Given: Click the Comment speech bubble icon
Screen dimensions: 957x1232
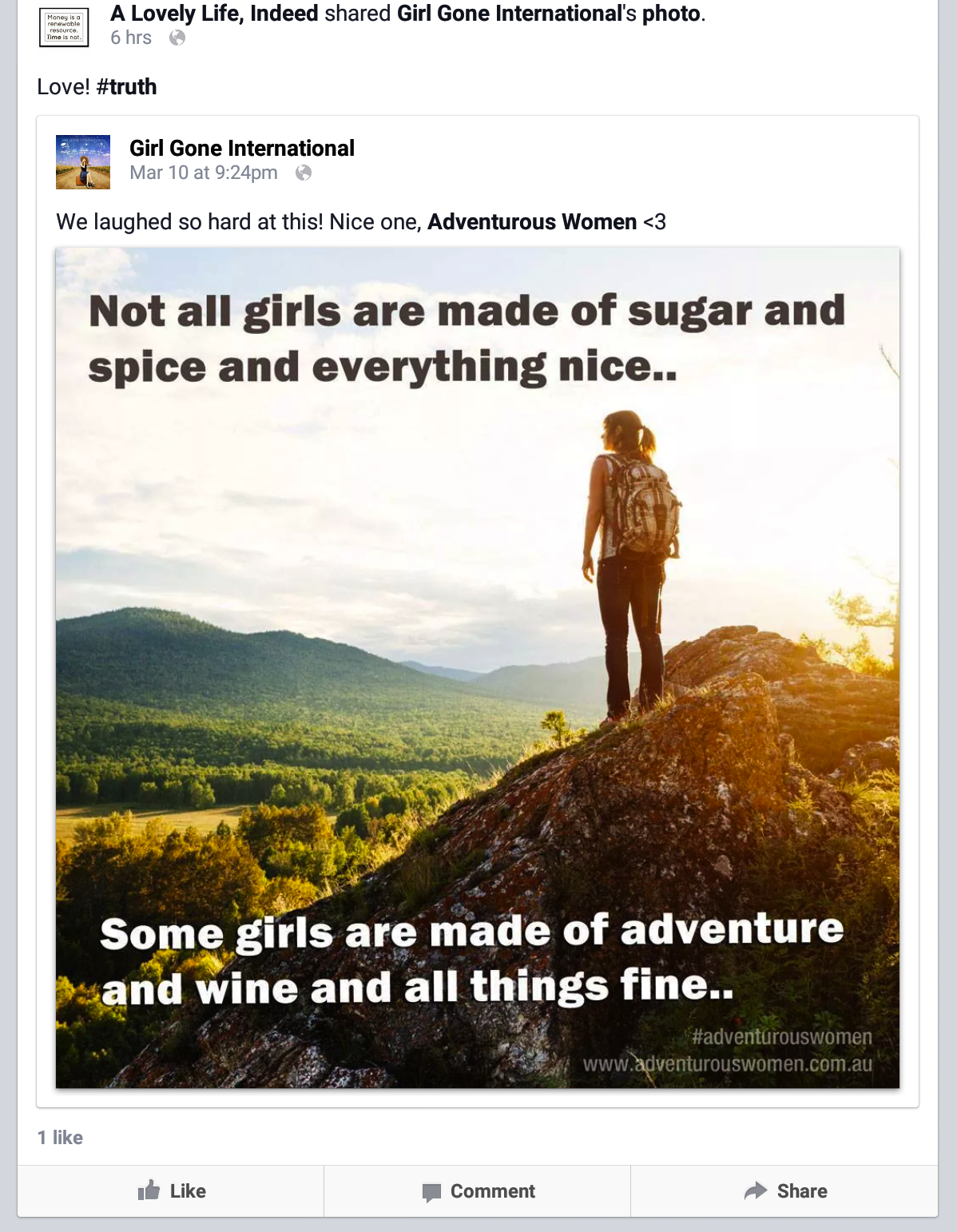Looking at the screenshot, I should coord(431,1192).
